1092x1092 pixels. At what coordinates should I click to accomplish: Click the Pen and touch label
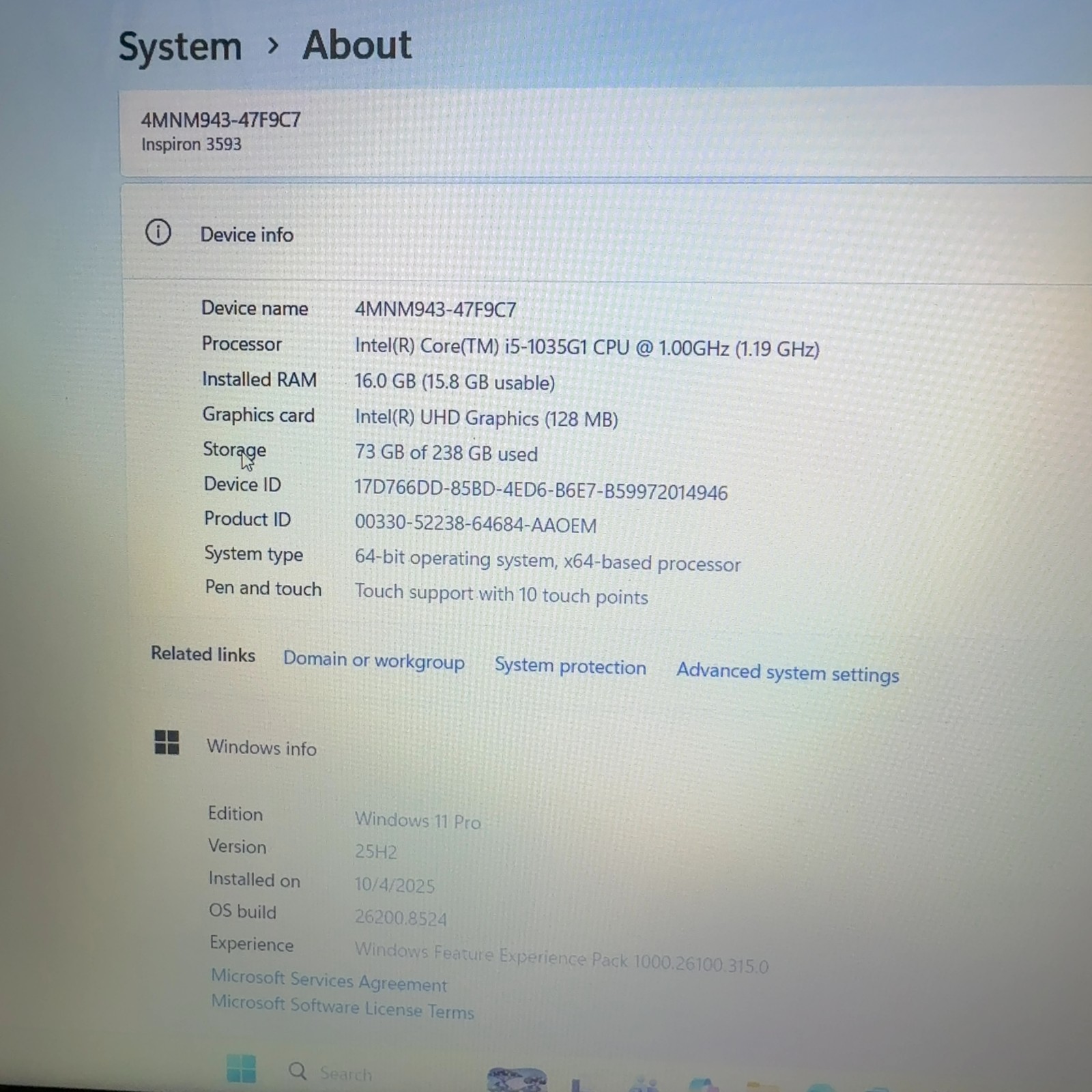(263, 588)
